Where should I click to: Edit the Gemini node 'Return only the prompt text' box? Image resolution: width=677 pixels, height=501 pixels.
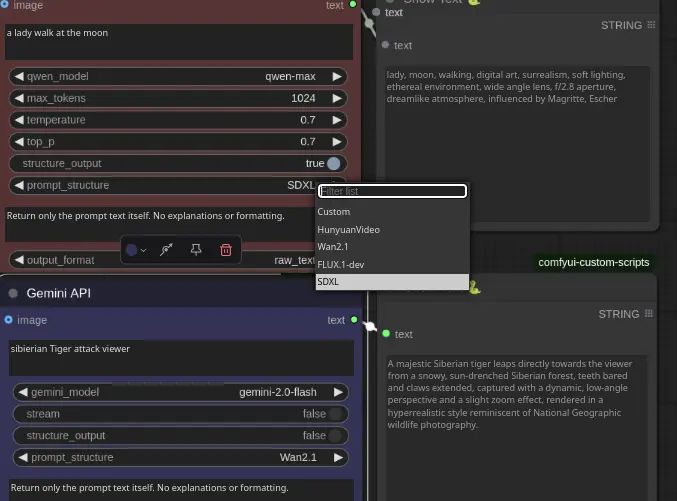pyautogui.click(x=181, y=490)
